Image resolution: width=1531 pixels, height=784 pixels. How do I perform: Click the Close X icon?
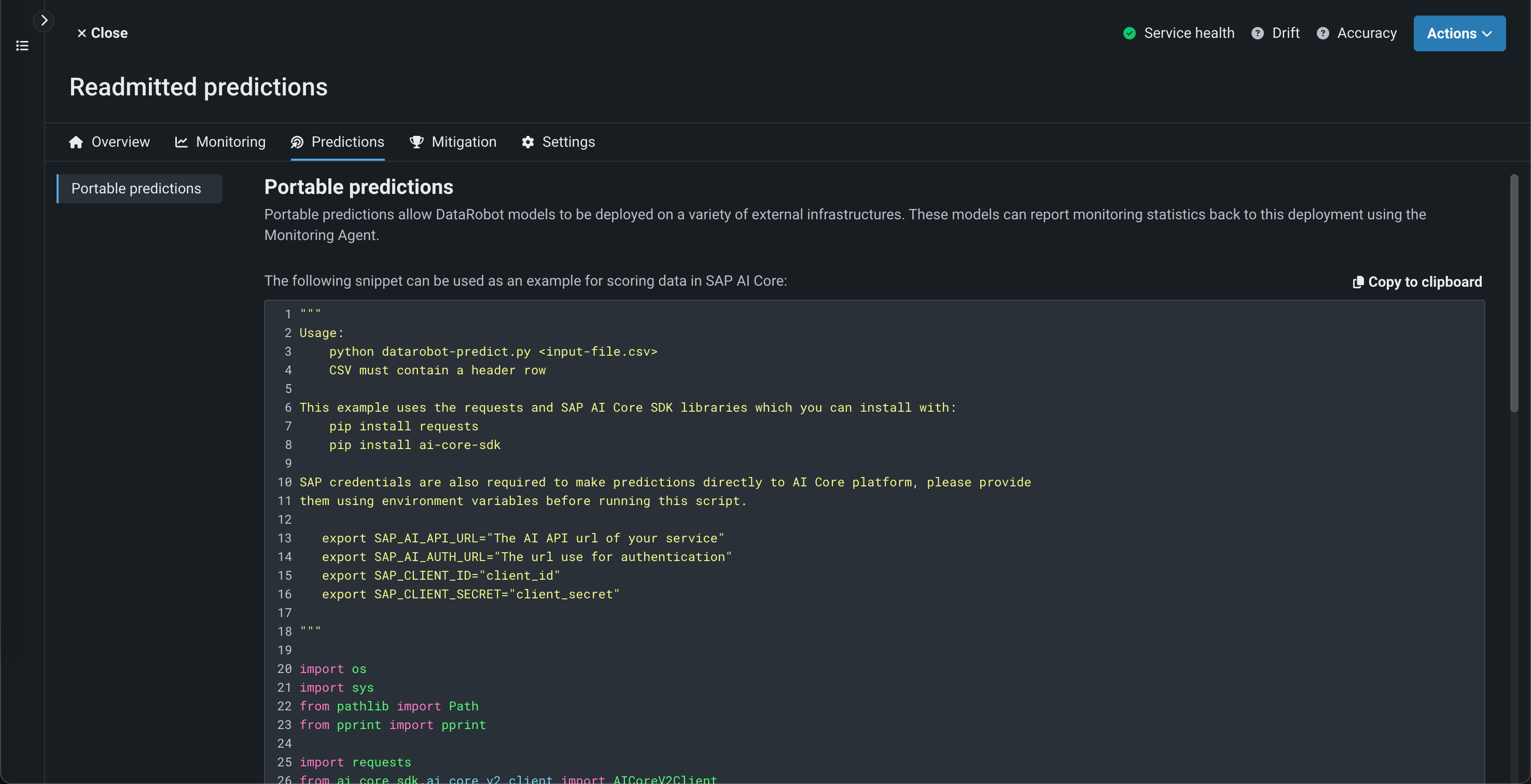pyautogui.click(x=81, y=33)
